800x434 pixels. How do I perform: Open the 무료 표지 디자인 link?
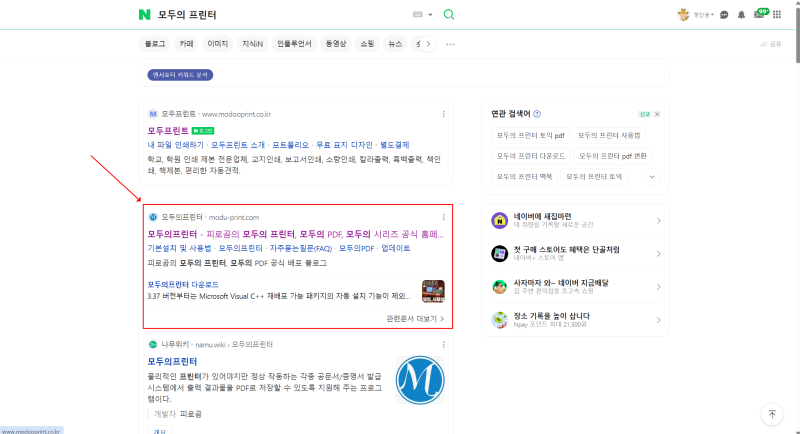(x=344, y=145)
